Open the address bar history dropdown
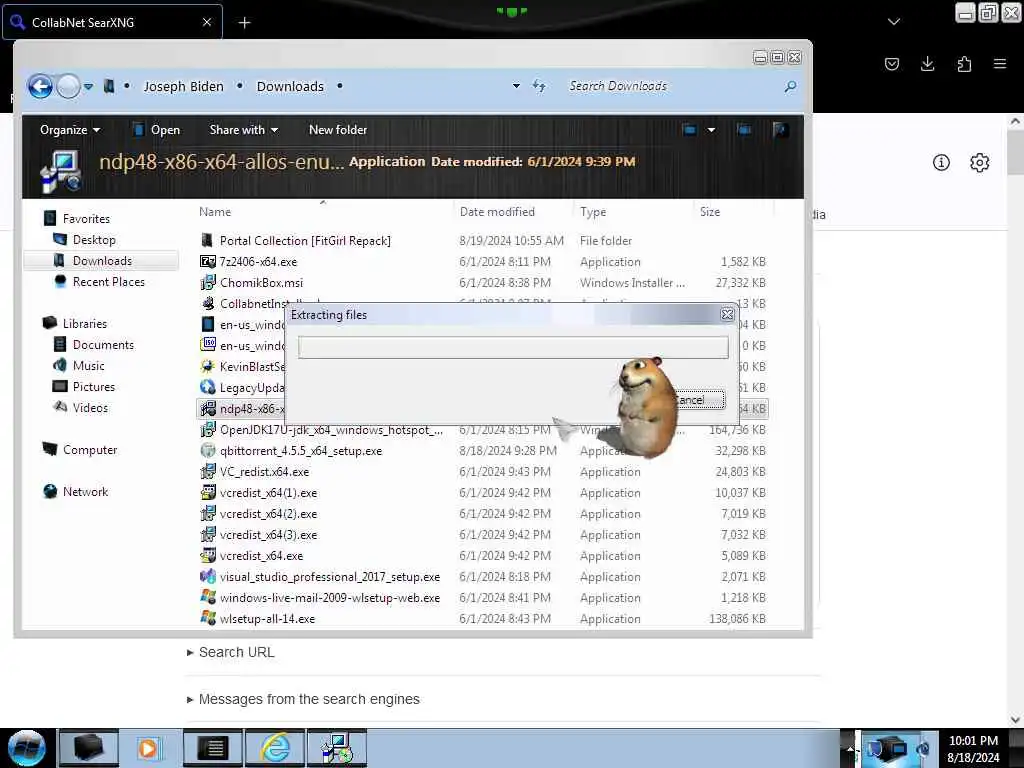Viewport: 1024px width, 768px height. pyautogui.click(x=516, y=86)
